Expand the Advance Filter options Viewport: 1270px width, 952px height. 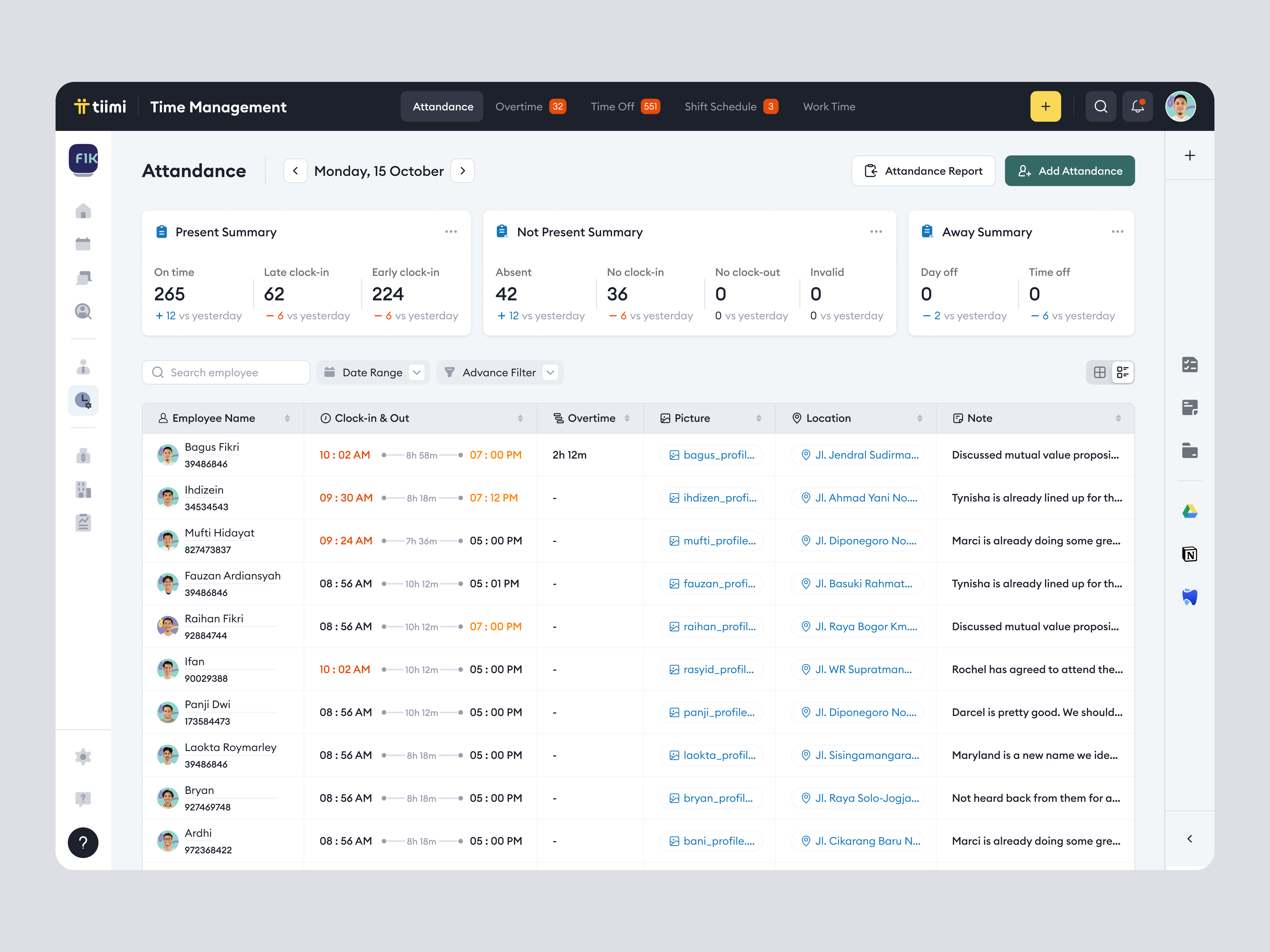pyautogui.click(x=500, y=372)
